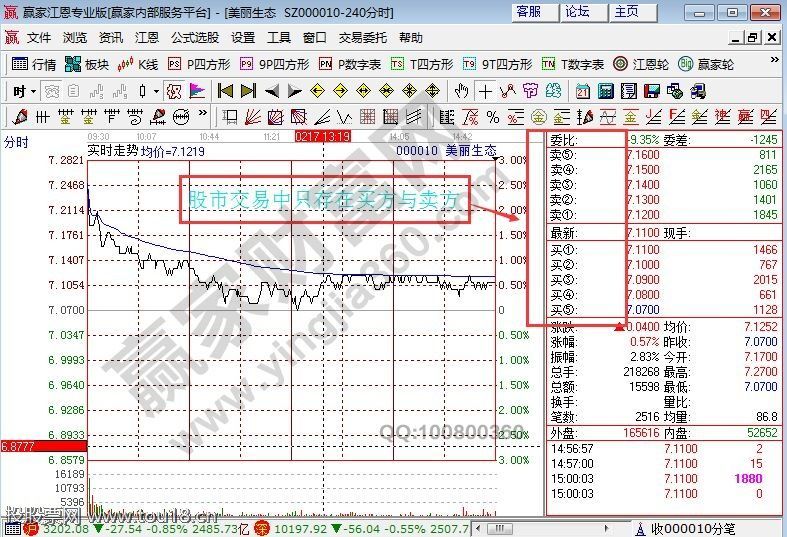Click the bottom scrollbar right arrow
Screen dimensions: 787x537
coord(606,528)
